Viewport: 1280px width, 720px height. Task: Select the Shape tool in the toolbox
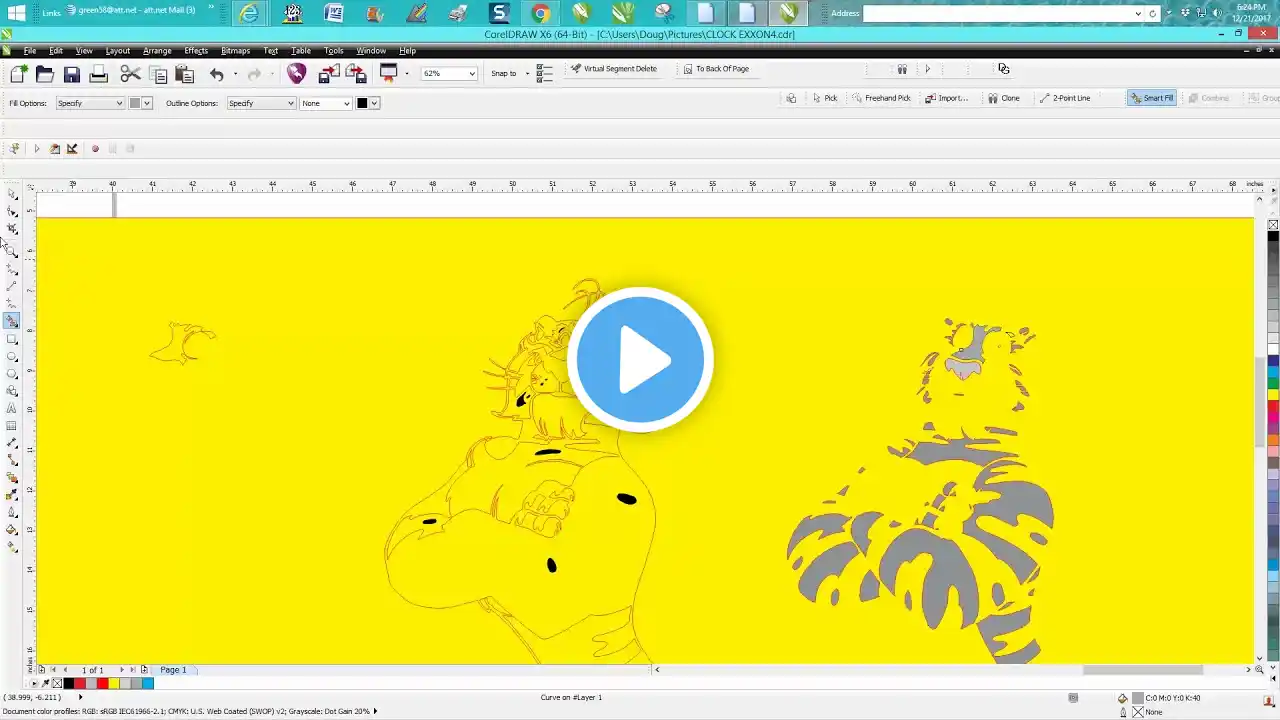click(12, 211)
